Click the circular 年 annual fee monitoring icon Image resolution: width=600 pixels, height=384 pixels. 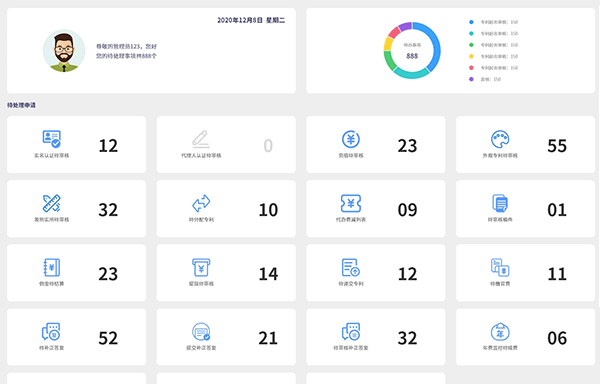(x=500, y=332)
